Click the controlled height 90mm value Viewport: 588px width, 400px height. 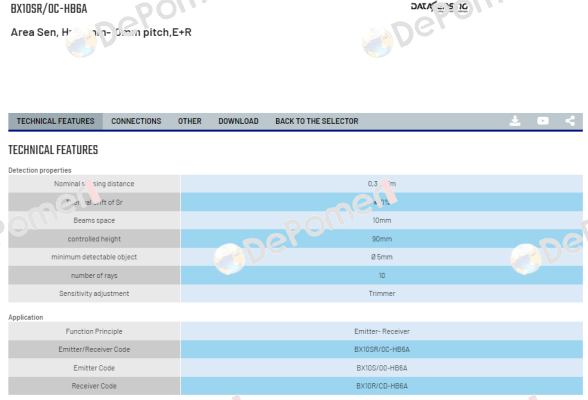pos(382,239)
